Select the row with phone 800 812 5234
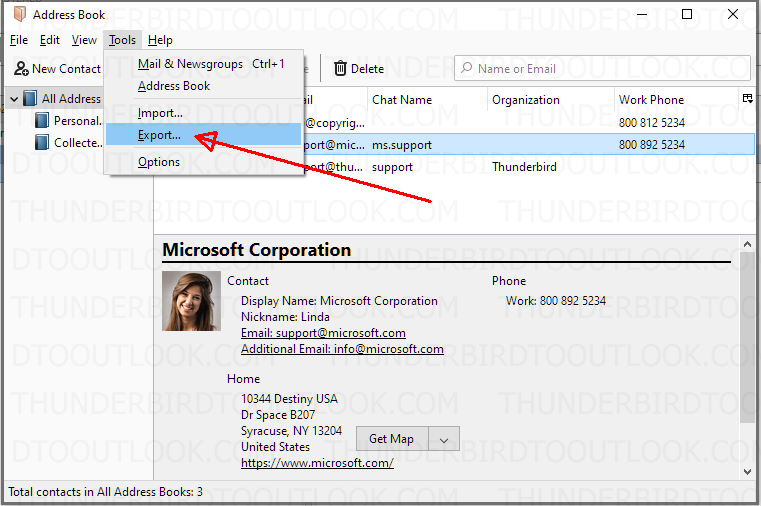The image size is (761, 506). [529, 123]
